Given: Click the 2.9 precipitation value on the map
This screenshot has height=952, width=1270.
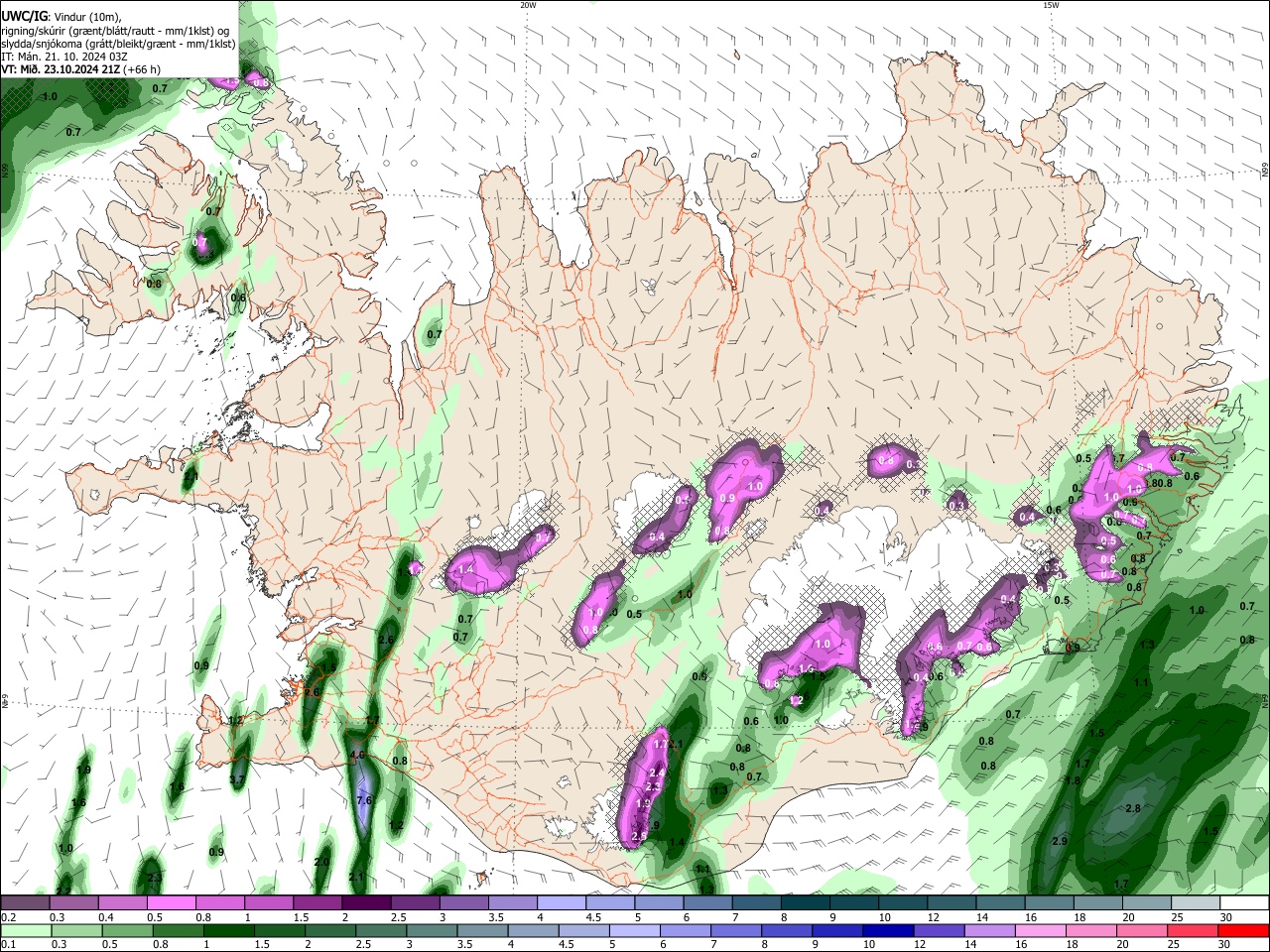Looking at the screenshot, I should tap(1059, 842).
